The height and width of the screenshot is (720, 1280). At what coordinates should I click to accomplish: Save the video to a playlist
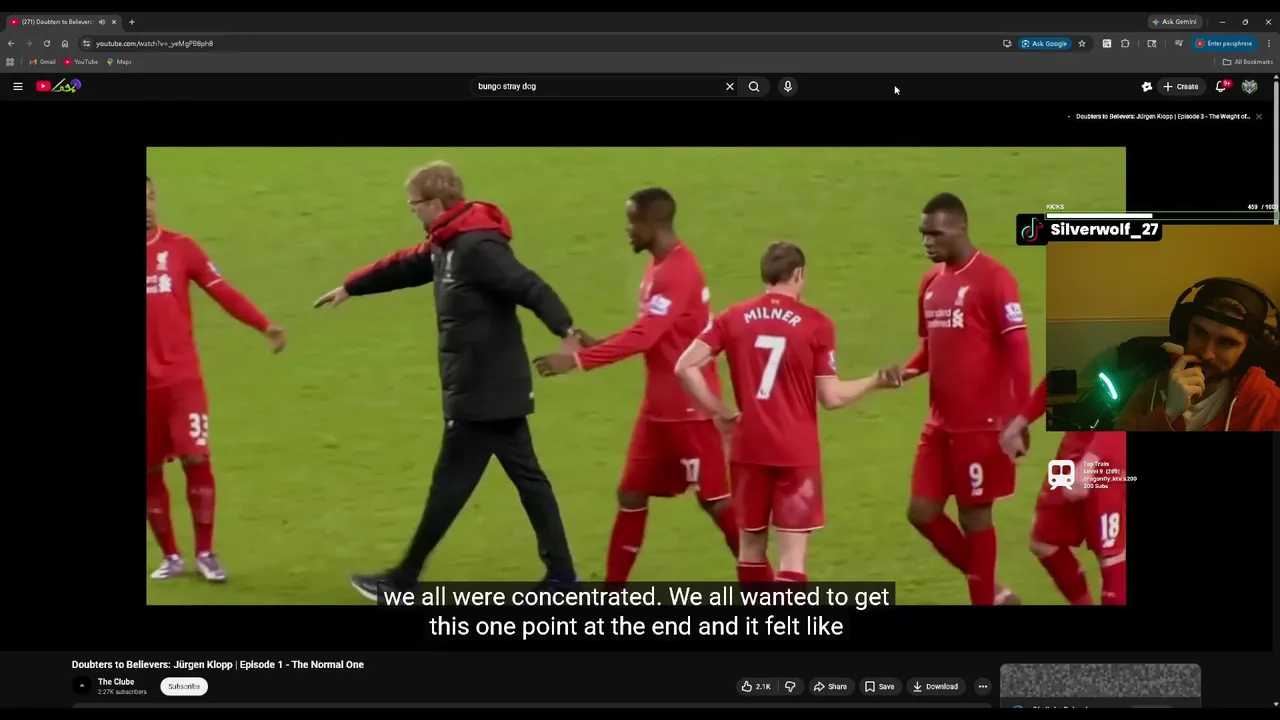pyautogui.click(x=879, y=686)
